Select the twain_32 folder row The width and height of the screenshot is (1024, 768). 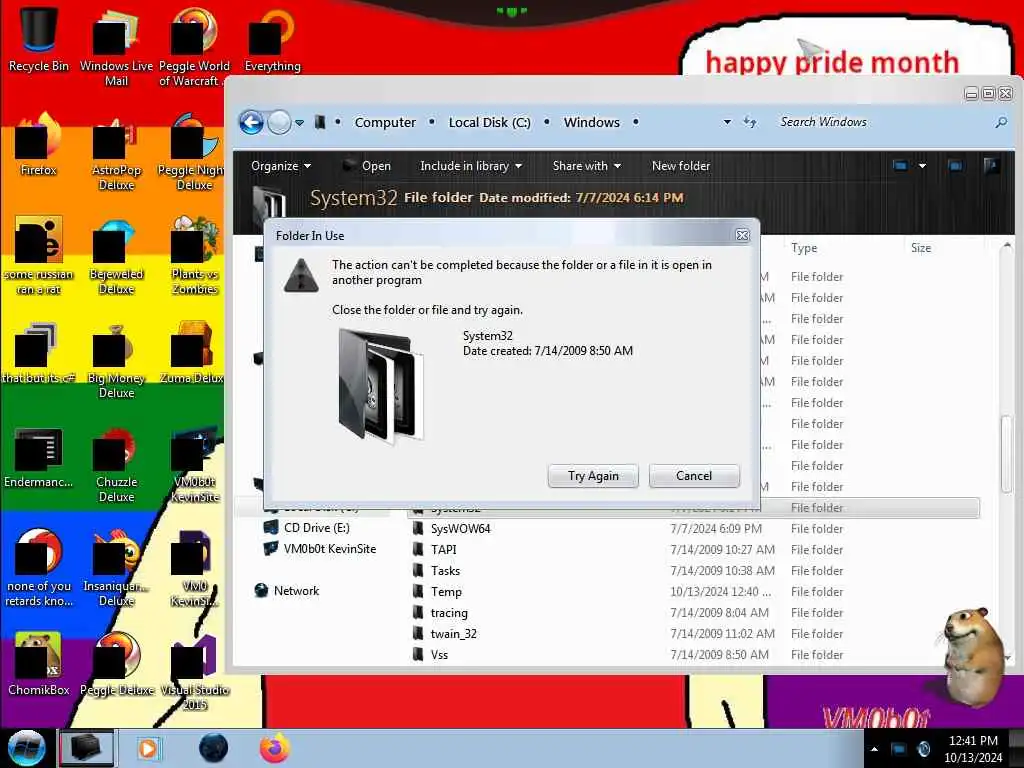(694, 633)
